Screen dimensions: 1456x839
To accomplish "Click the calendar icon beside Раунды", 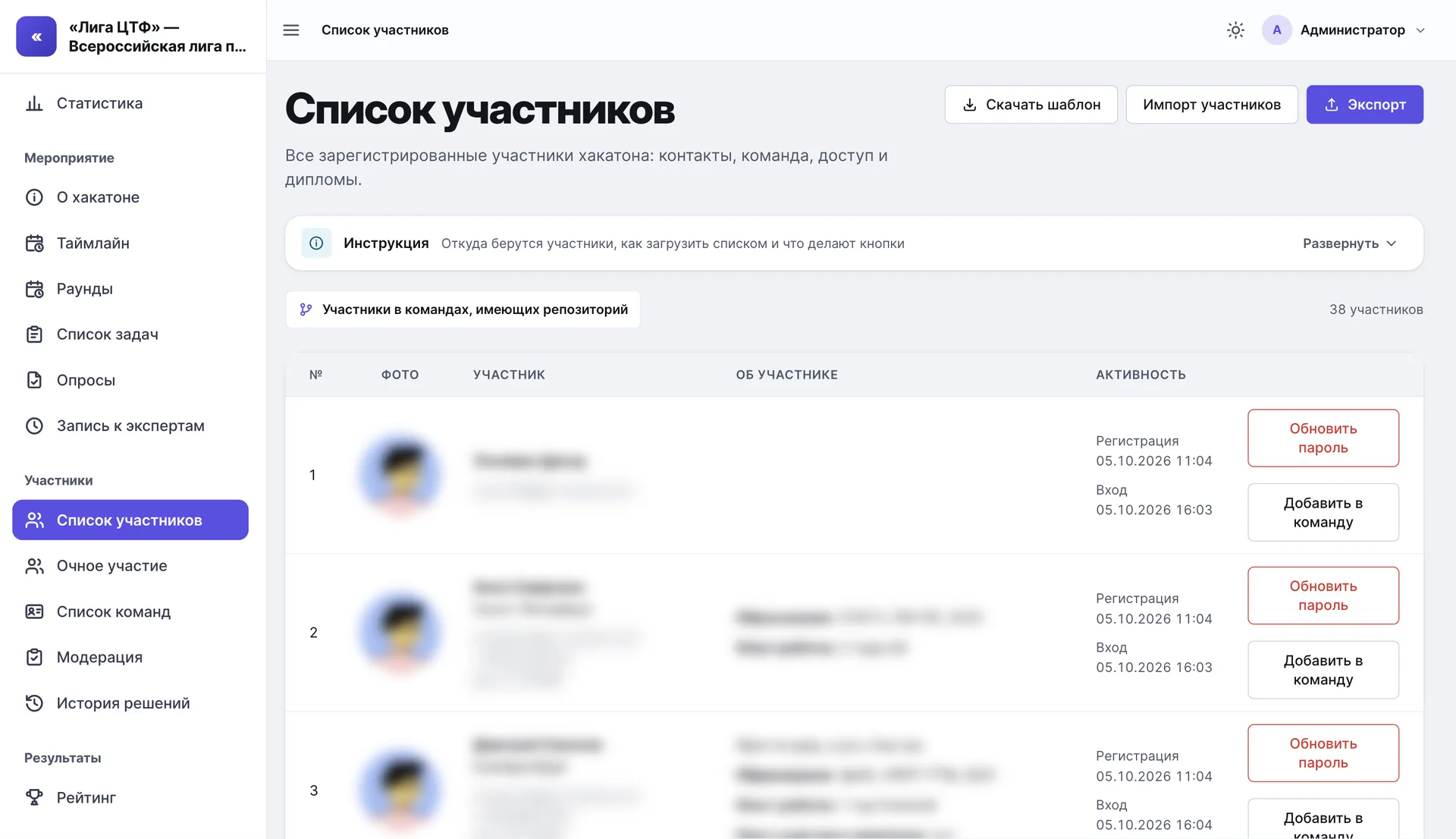I will coord(34,289).
